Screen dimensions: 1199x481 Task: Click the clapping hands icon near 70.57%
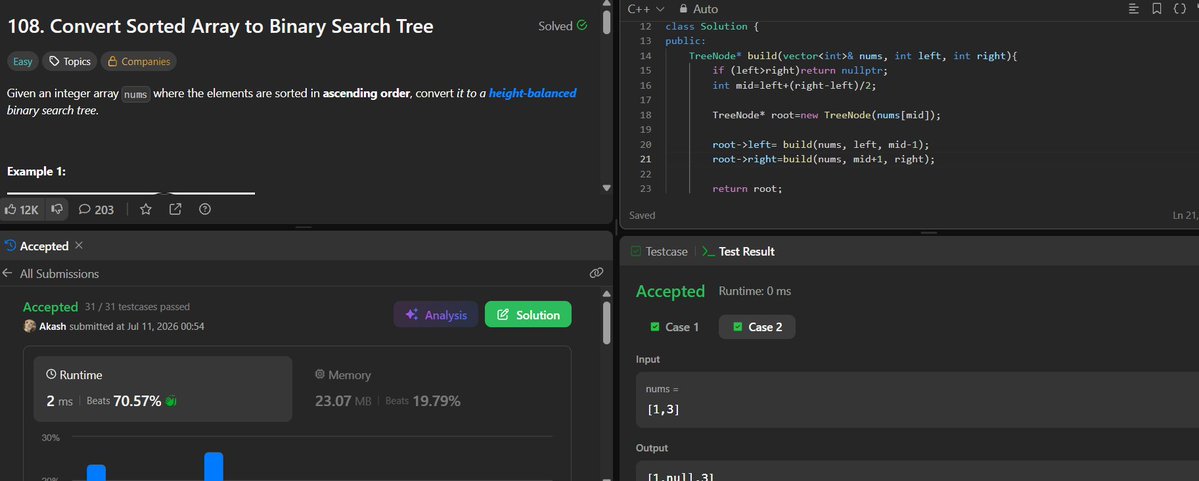pyautogui.click(x=171, y=401)
